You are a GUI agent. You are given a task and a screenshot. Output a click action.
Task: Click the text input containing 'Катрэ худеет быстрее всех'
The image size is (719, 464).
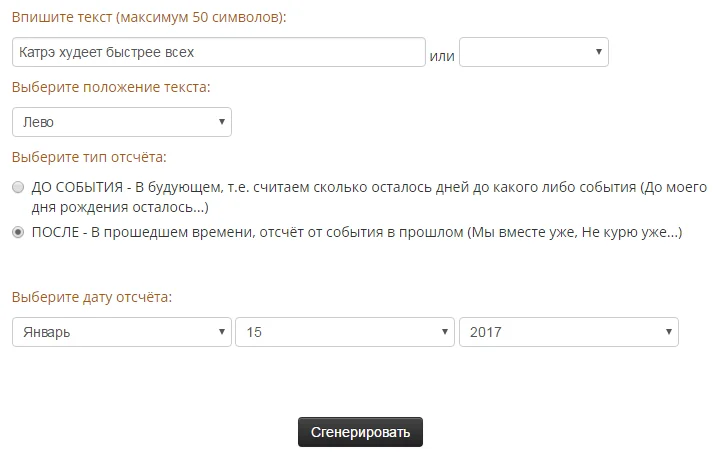tap(219, 52)
